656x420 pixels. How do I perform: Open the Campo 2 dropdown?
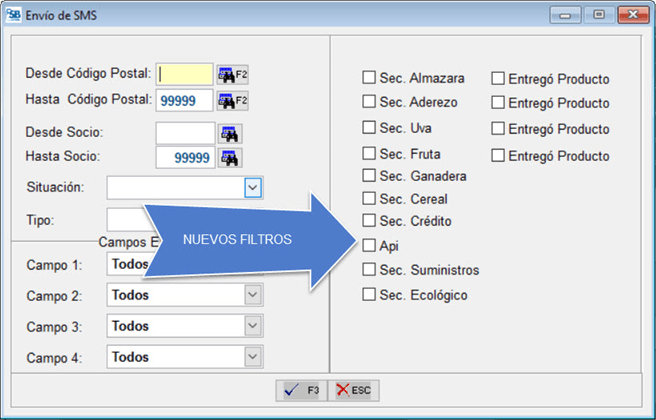(x=253, y=295)
